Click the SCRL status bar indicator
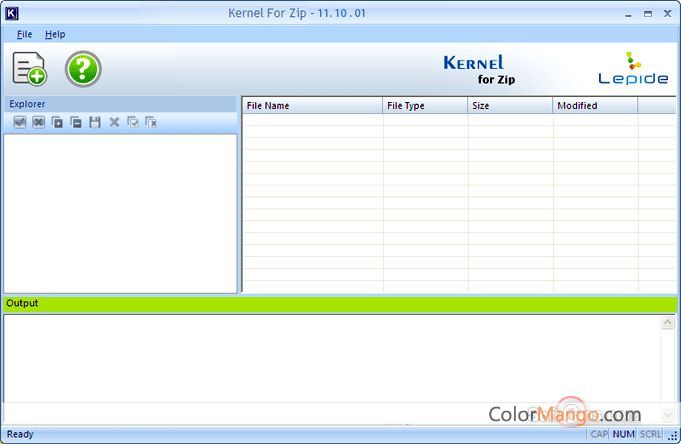 [650, 434]
